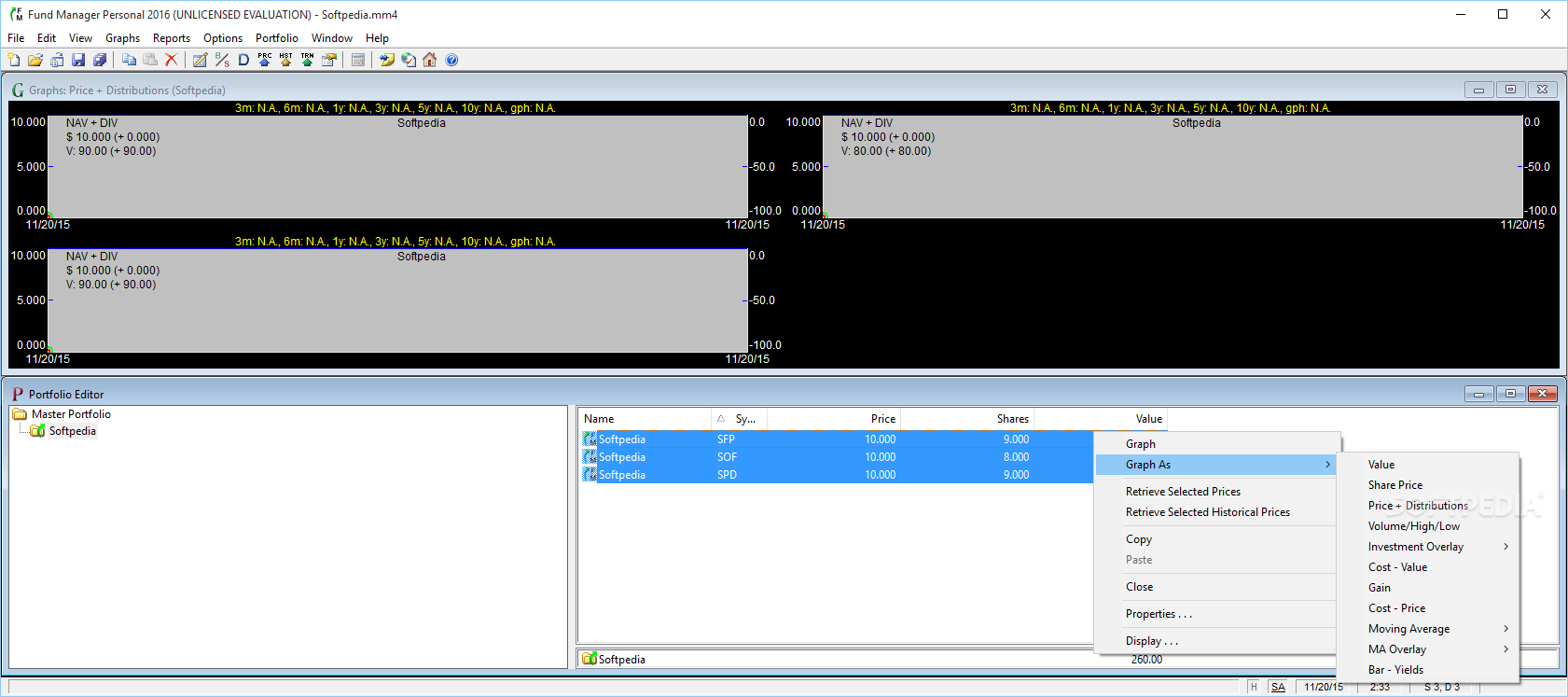Sort by the Sy... symbol column header
Screen dimensions: 1568x697
coord(740,419)
